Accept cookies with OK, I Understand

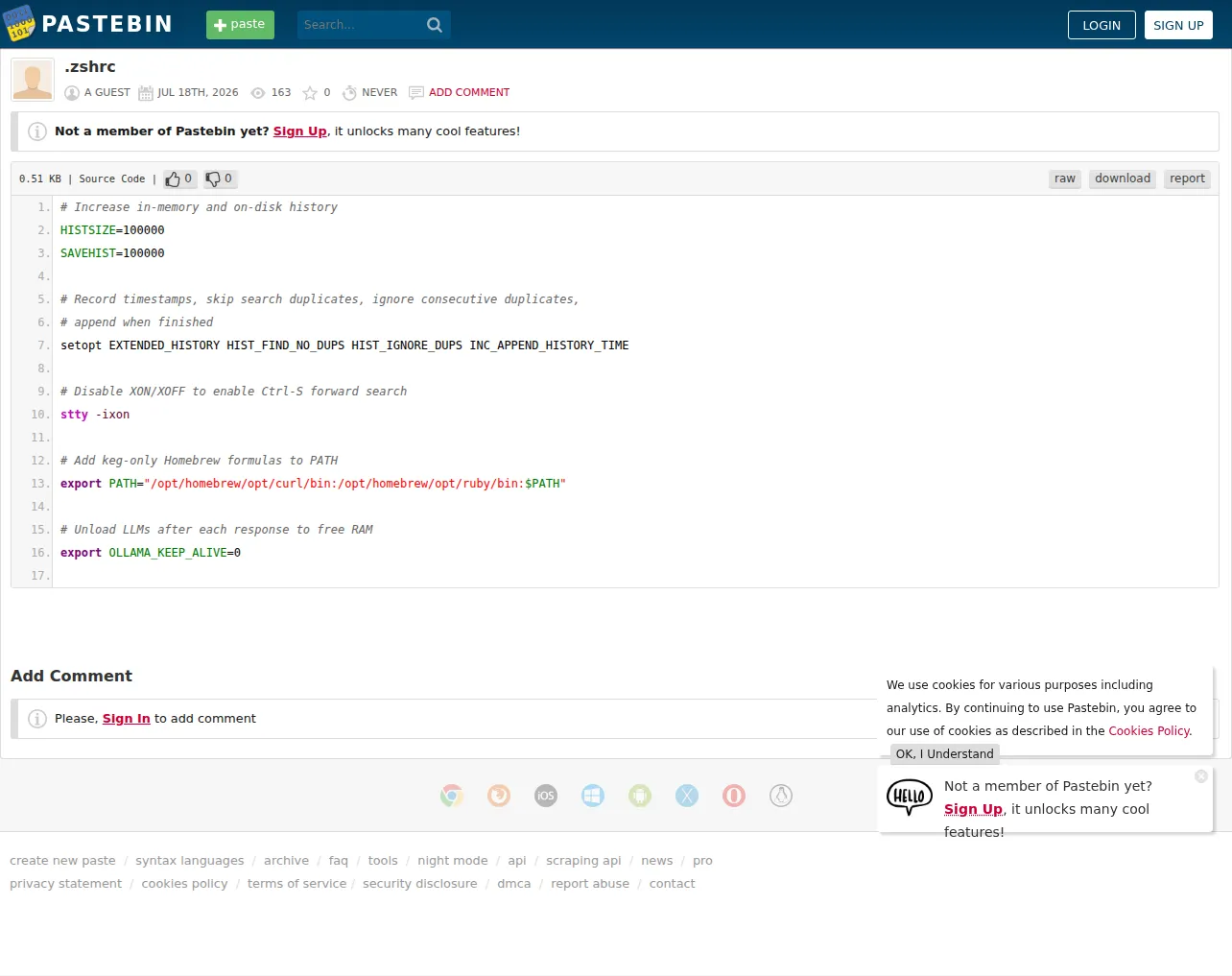[x=945, y=754]
